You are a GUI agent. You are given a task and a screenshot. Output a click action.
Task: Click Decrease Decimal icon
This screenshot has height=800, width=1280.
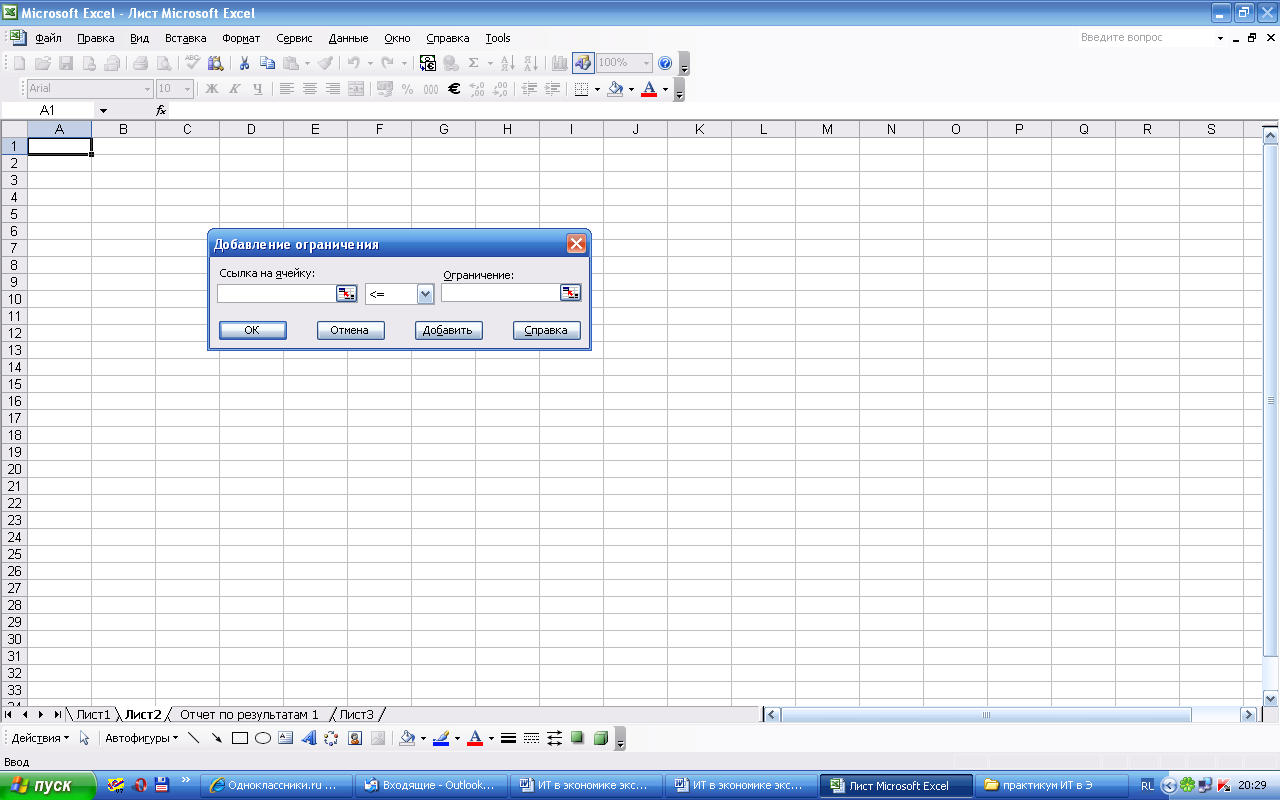click(499, 89)
